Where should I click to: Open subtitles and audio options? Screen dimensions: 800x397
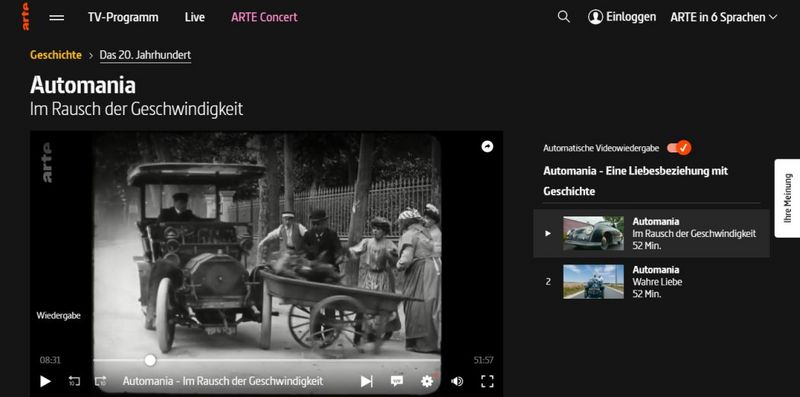(396, 381)
